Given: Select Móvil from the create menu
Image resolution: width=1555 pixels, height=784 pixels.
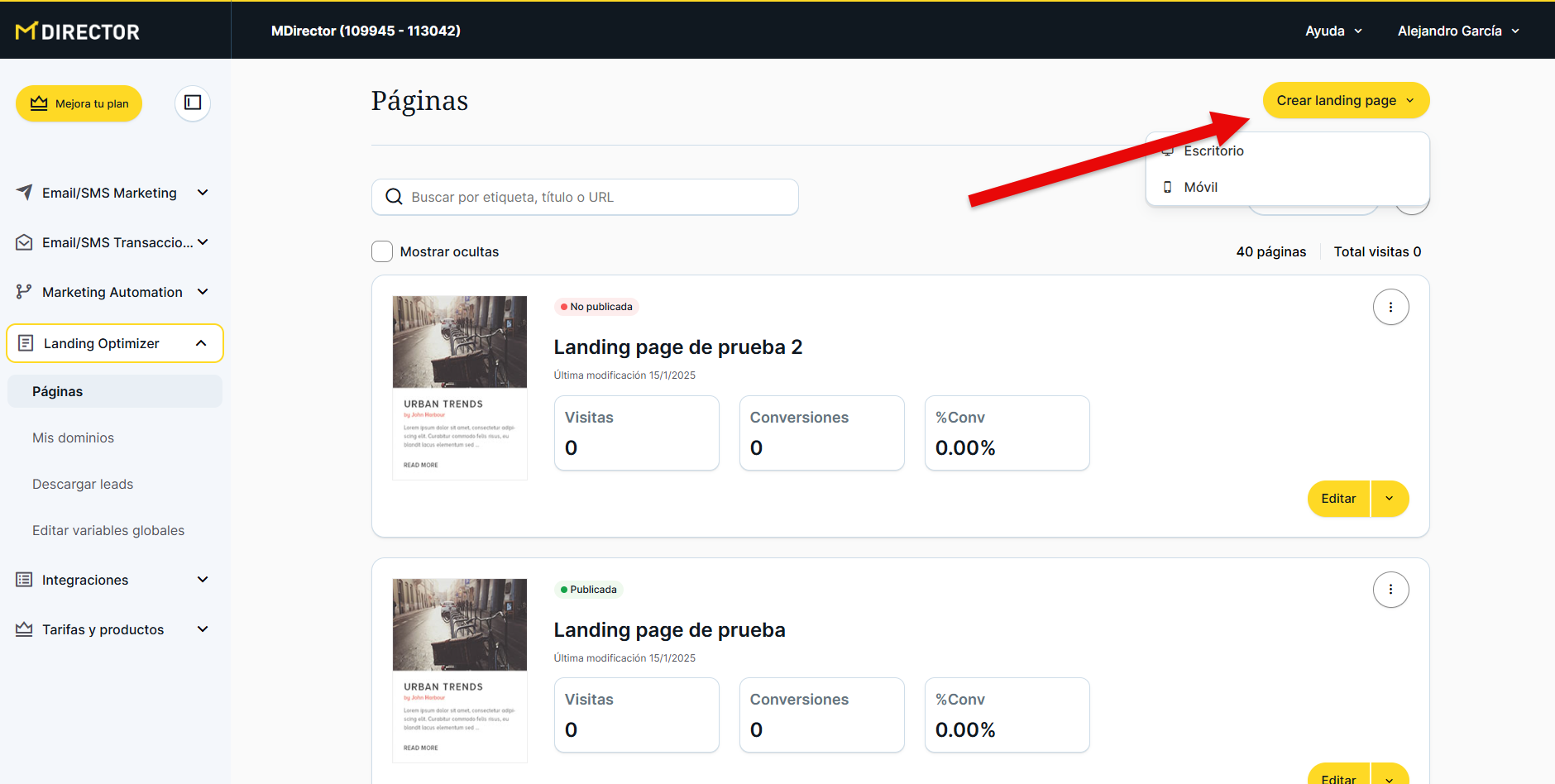Looking at the screenshot, I should click(x=1200, y=187).
